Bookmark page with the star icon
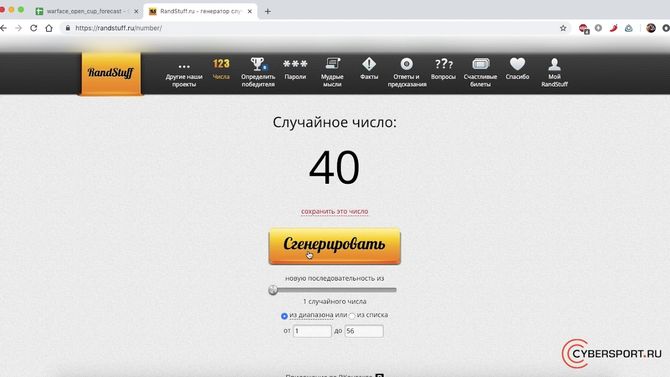Screen dimensions: 670x377 point(563,28)
